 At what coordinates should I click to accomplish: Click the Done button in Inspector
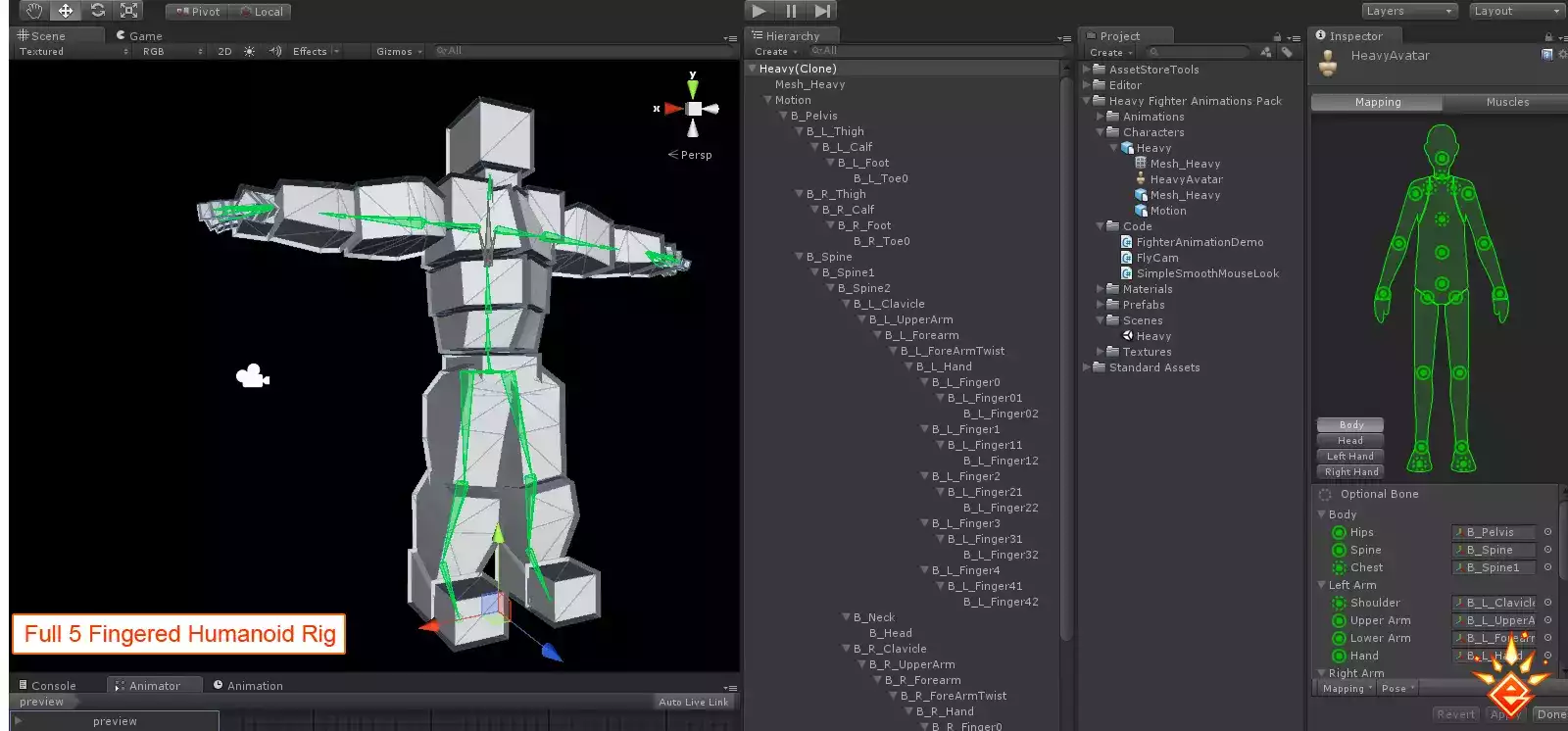pyautogui.click(x=1550, y=714)
